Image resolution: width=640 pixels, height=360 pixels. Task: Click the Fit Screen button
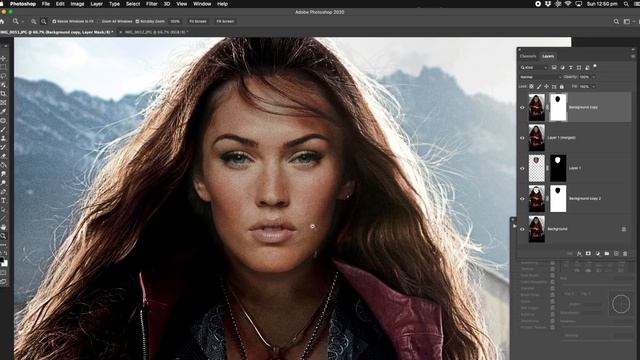pyautogui.click(x=198, y=21)
